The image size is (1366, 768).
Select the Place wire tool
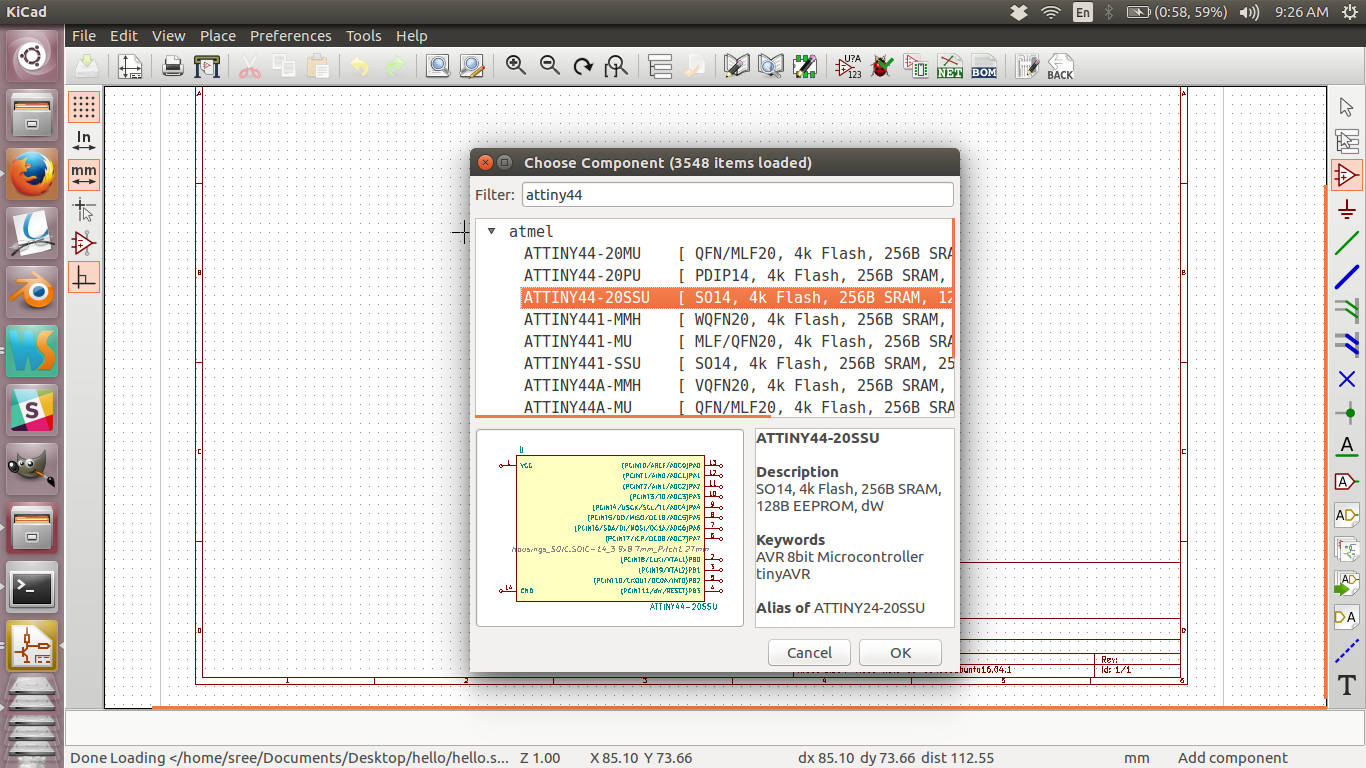pyautogui.click(x=1347, y=243)
